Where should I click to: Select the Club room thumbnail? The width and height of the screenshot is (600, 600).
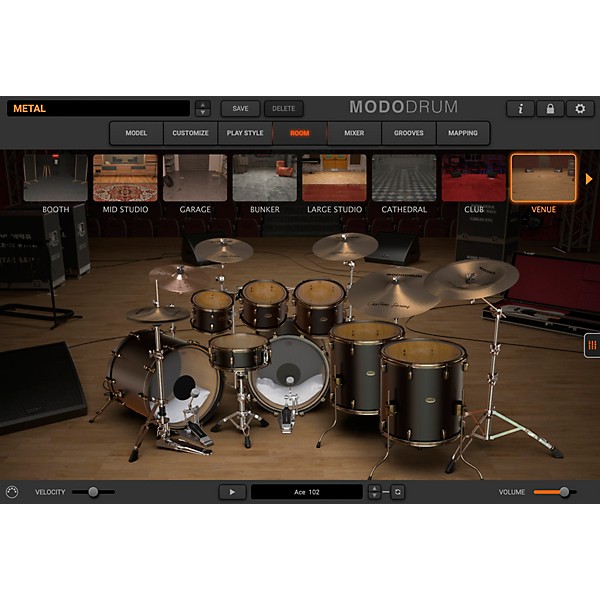(x=474, y=178)
